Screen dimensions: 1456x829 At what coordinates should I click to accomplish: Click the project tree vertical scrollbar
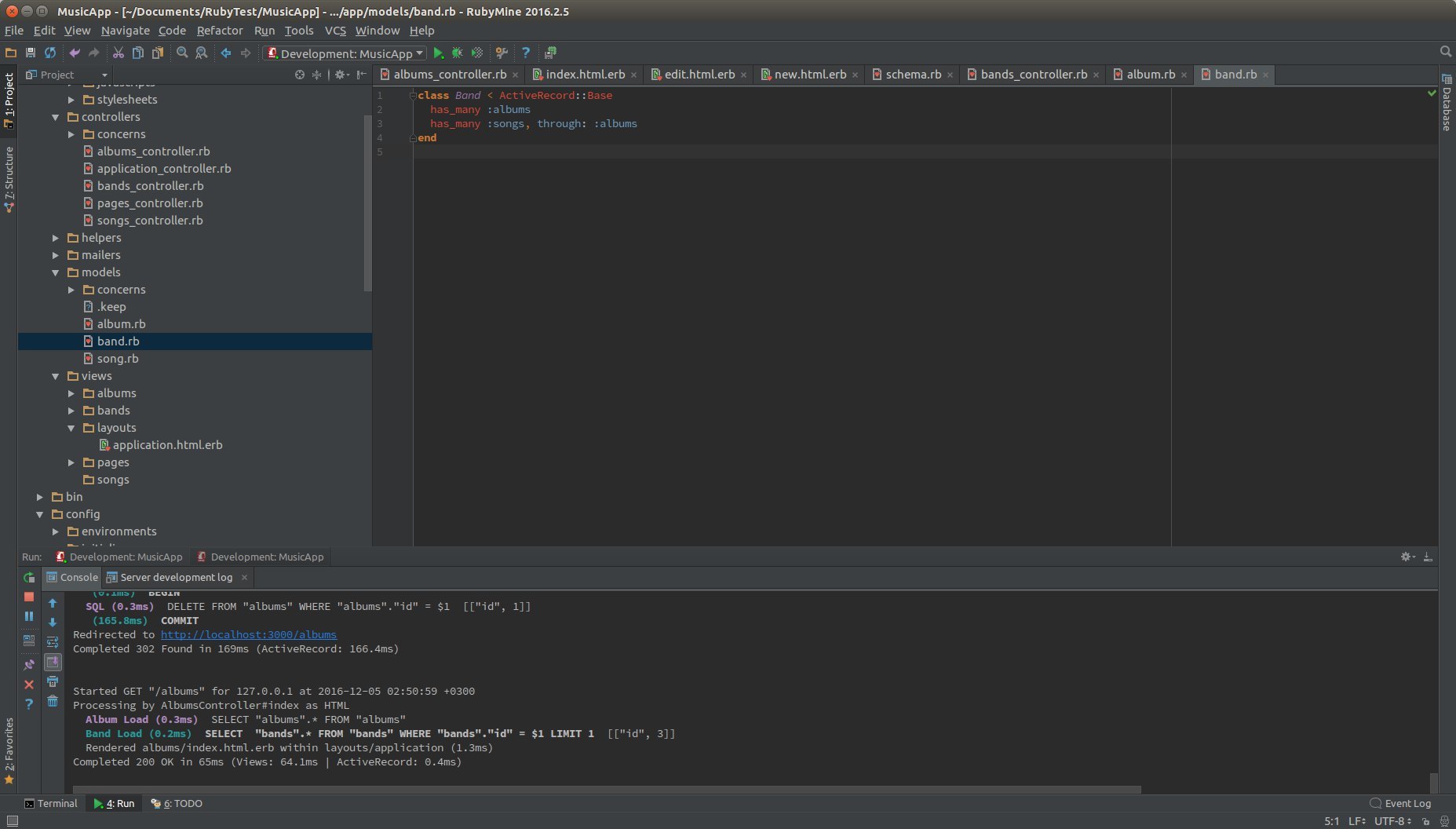point(368,204)
